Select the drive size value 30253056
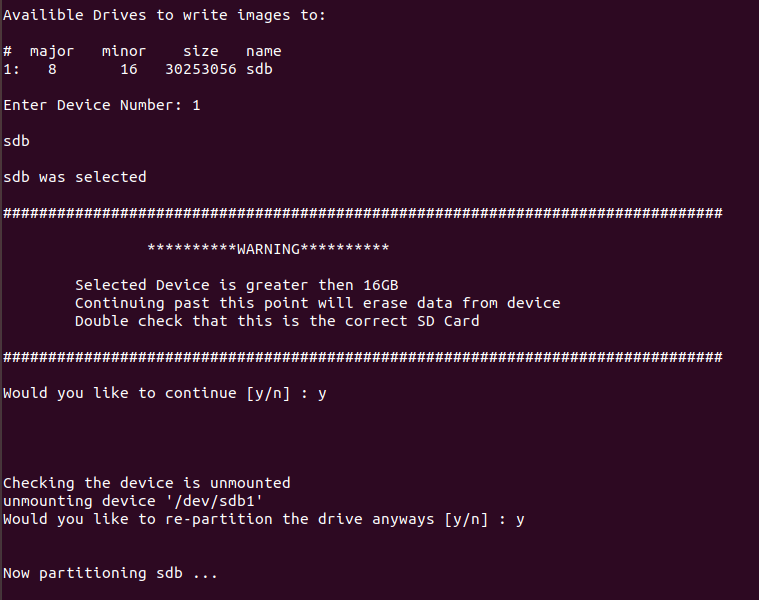Viewport: 759px width, 600px height. tap(200, 69)
